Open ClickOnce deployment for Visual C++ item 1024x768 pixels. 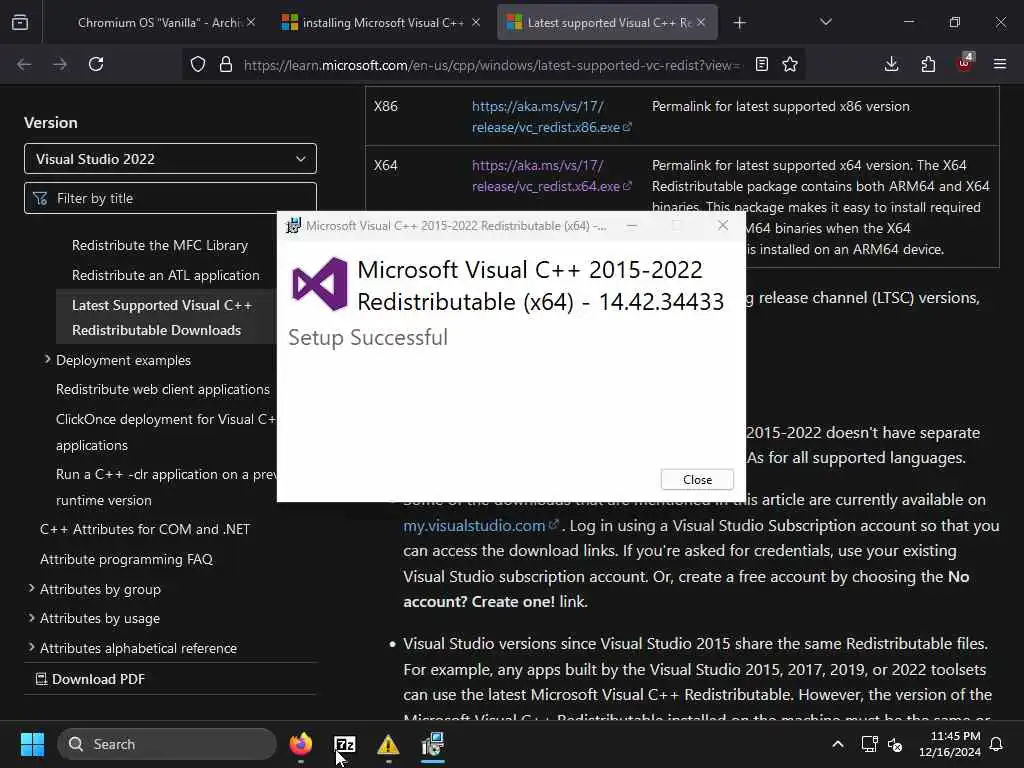(166, 432)
